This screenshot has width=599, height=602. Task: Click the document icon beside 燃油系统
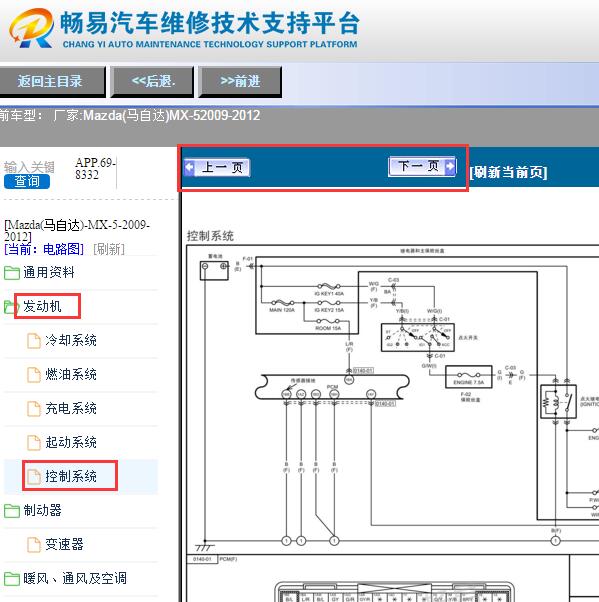coord(34,375)
